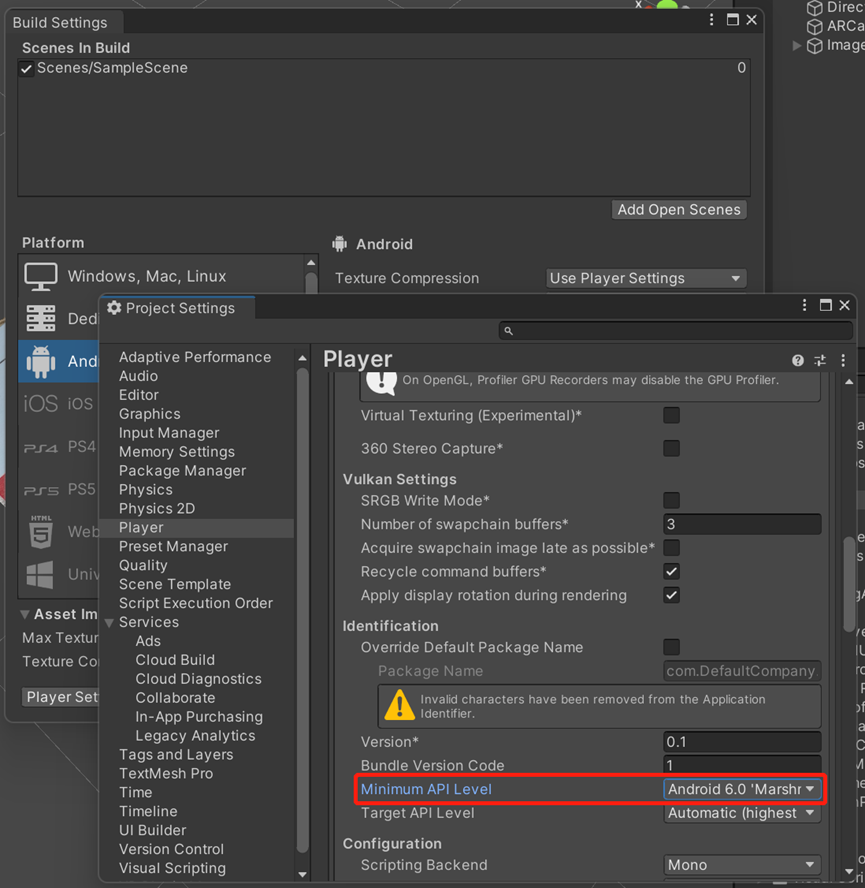865x888 pixels.
Task: Open the TextMesh Pro settings category
Action: coord(166,774)
